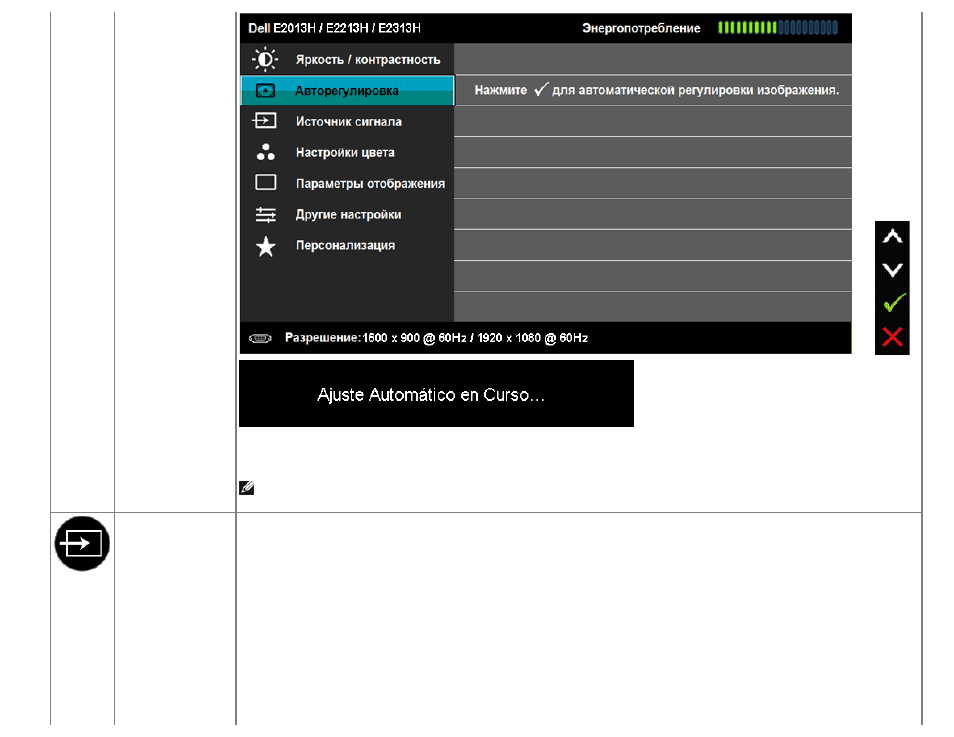This screenshot has width=954, height=737.
Task: Click the VGA connector icon near resolution
Action: (260, 338)
